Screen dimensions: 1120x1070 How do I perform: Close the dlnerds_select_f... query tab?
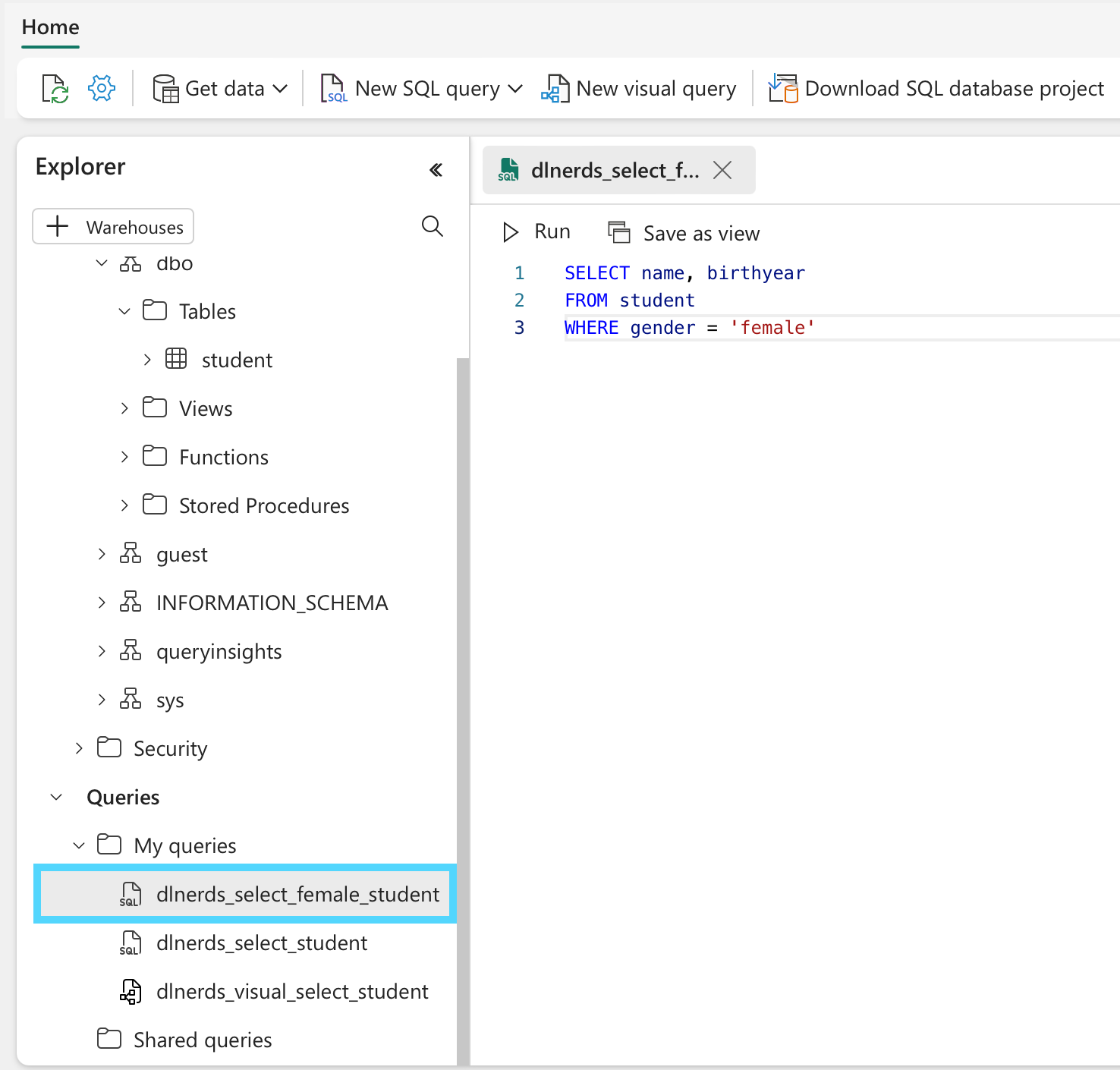pos(722,170)
